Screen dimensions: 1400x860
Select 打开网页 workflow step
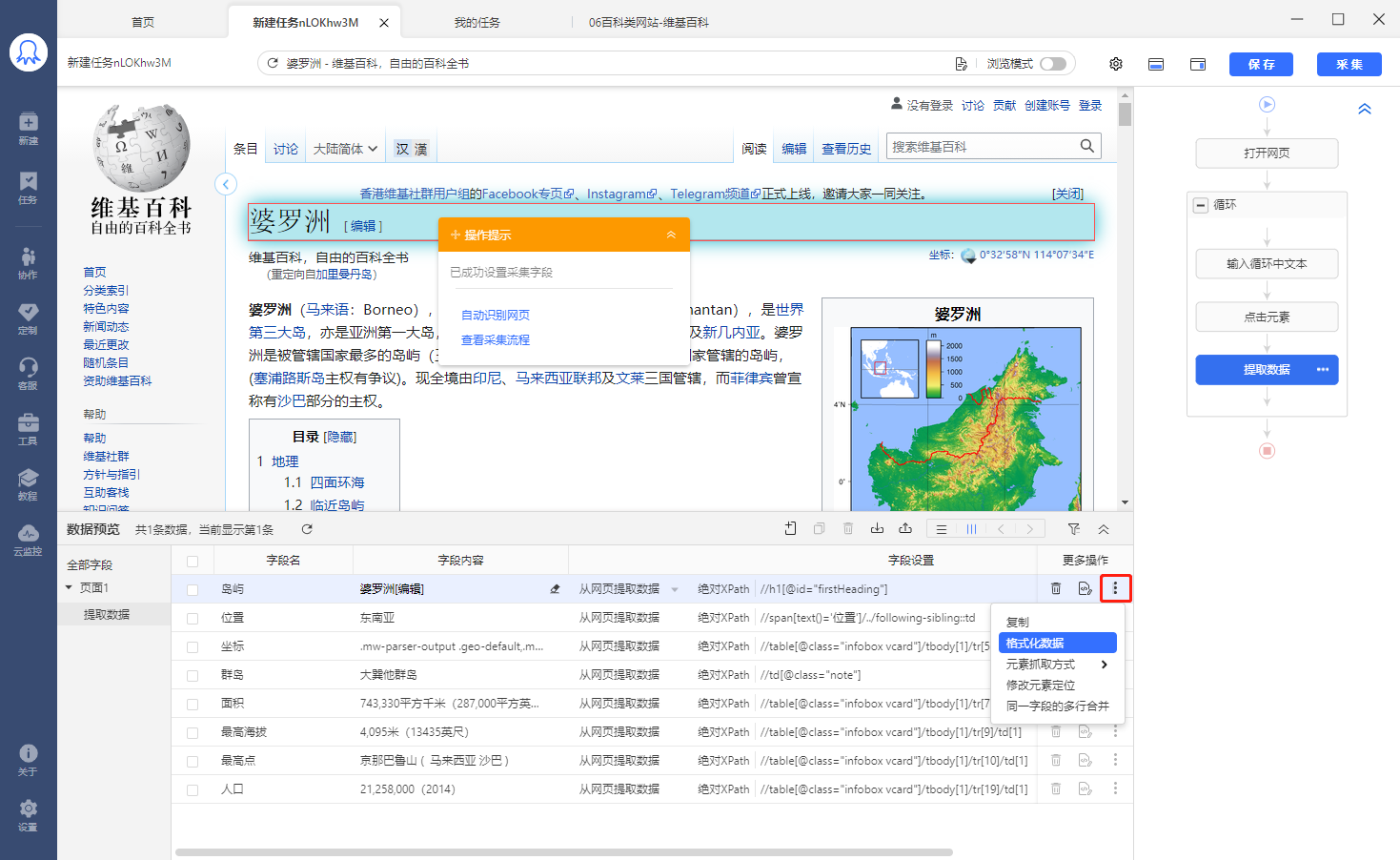click(x=1267, y=153)
